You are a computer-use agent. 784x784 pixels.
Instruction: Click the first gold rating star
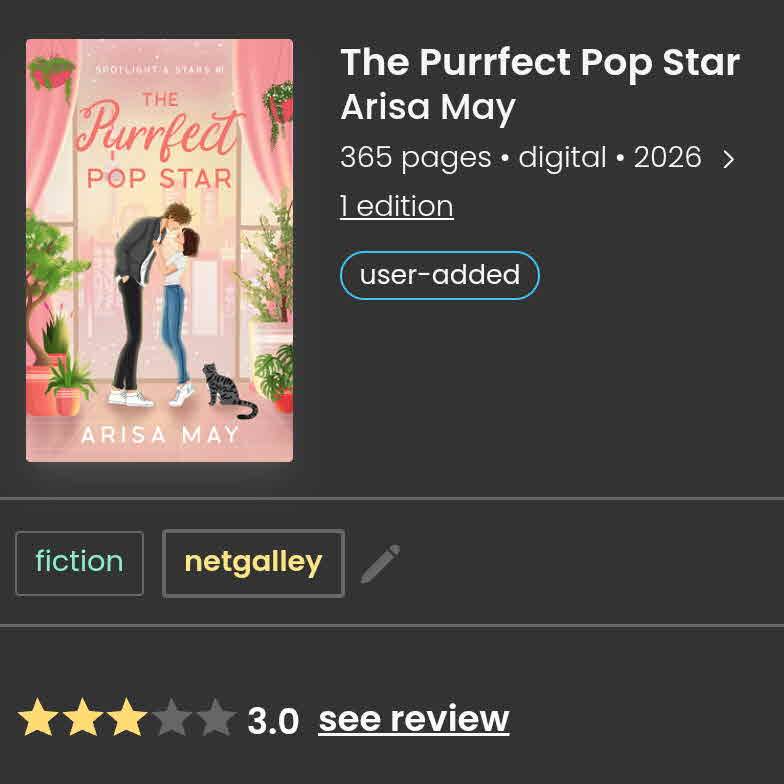pyautogui.click(x=38, y=718)
